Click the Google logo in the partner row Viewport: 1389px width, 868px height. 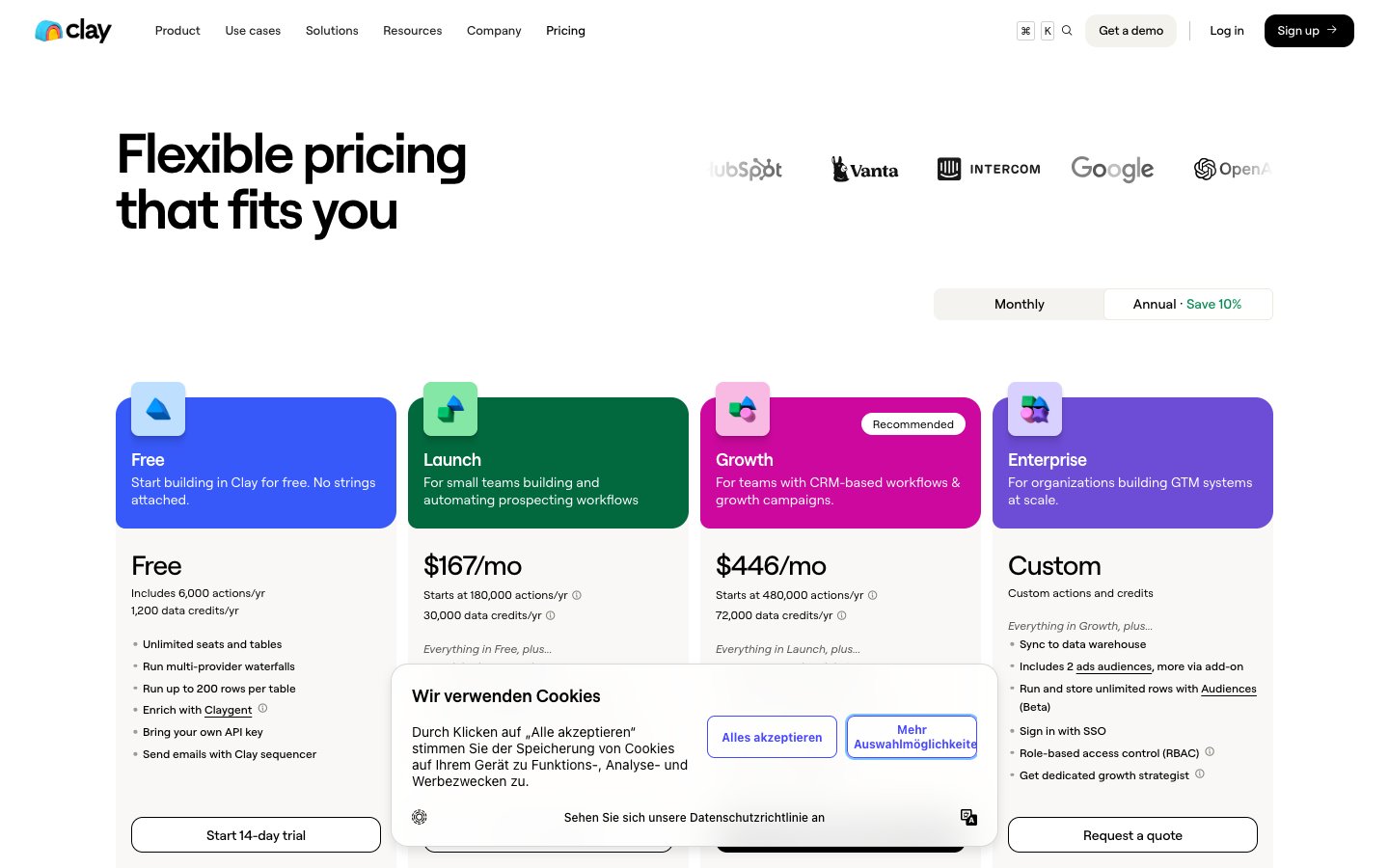1112,169
